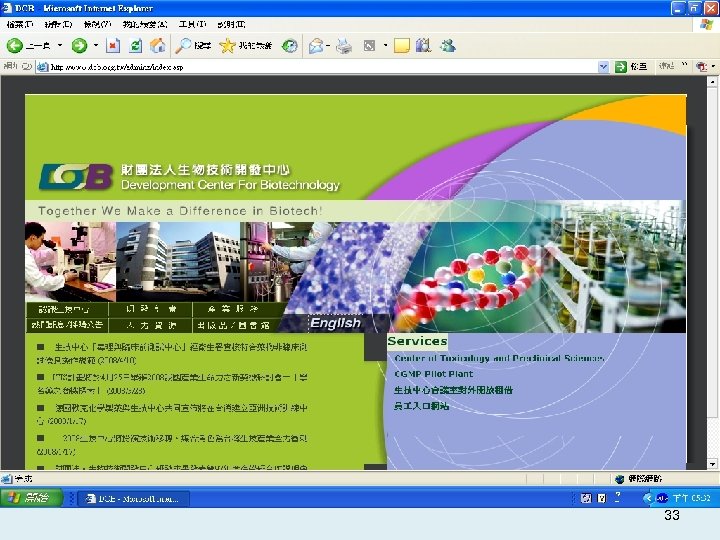Click the green Forward arrow button

[x=79, y=45]
